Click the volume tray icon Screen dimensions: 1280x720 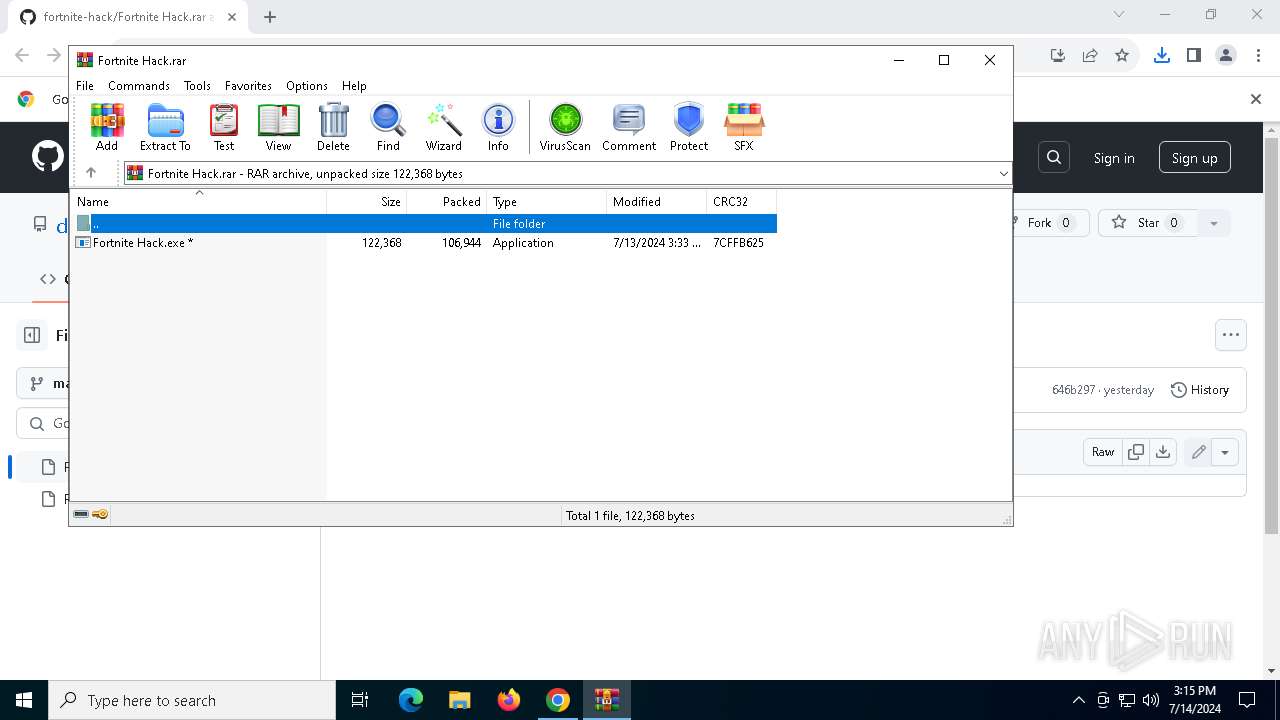(1151, 700)
